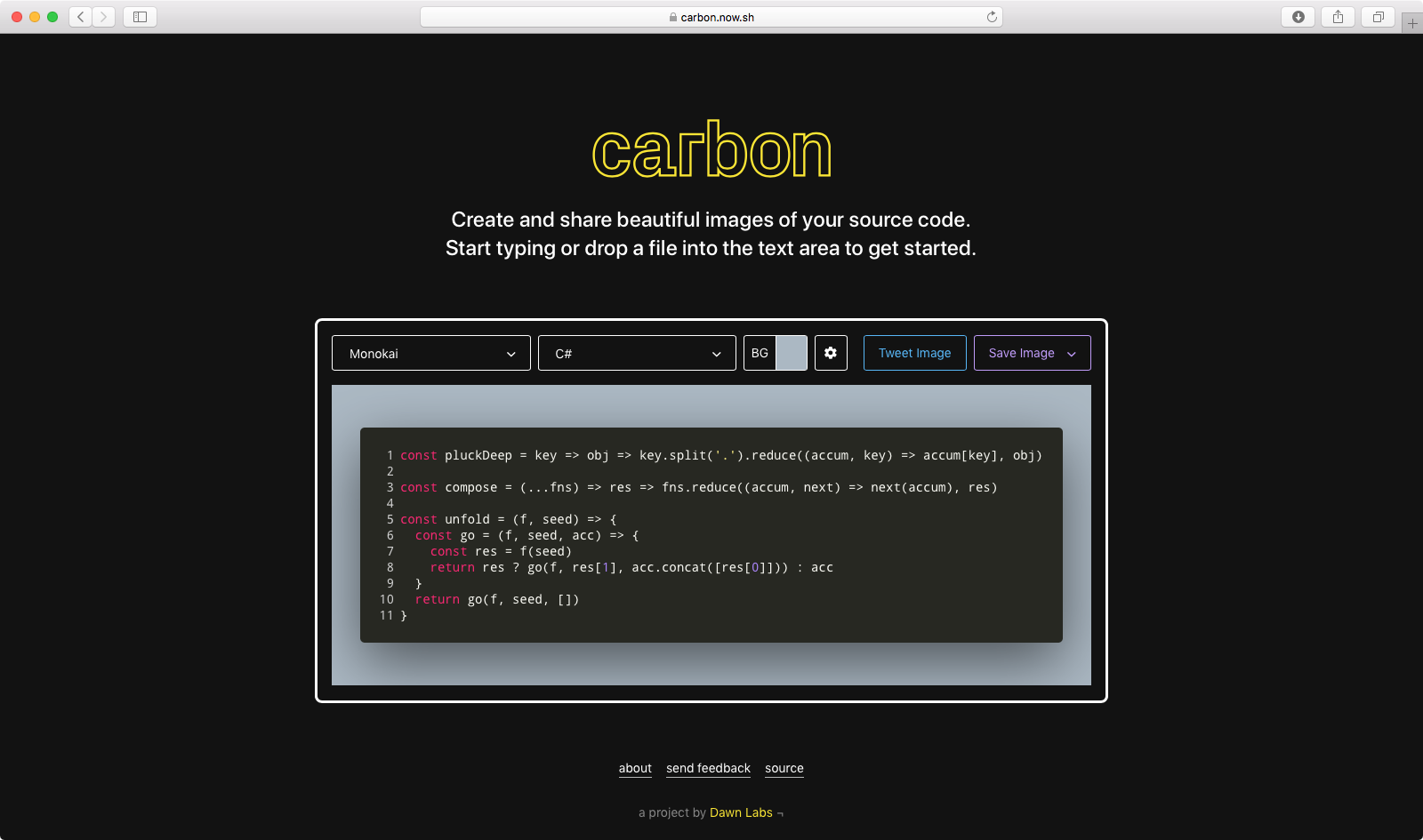Open the C# language dropdown
This screenshot has width=1423, height=840.
[637, 353]
